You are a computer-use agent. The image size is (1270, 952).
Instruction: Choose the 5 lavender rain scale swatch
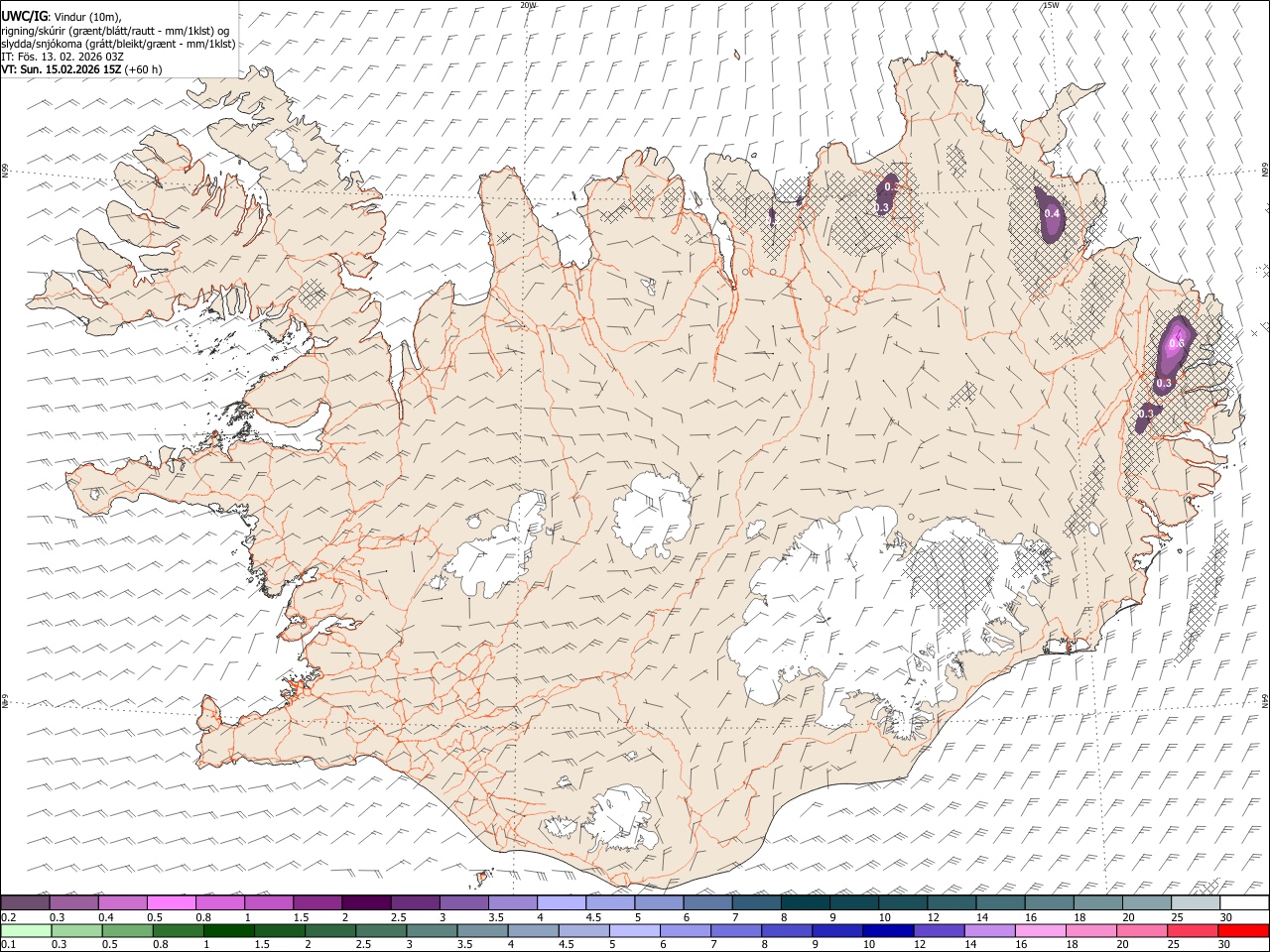tap(633, 930)
